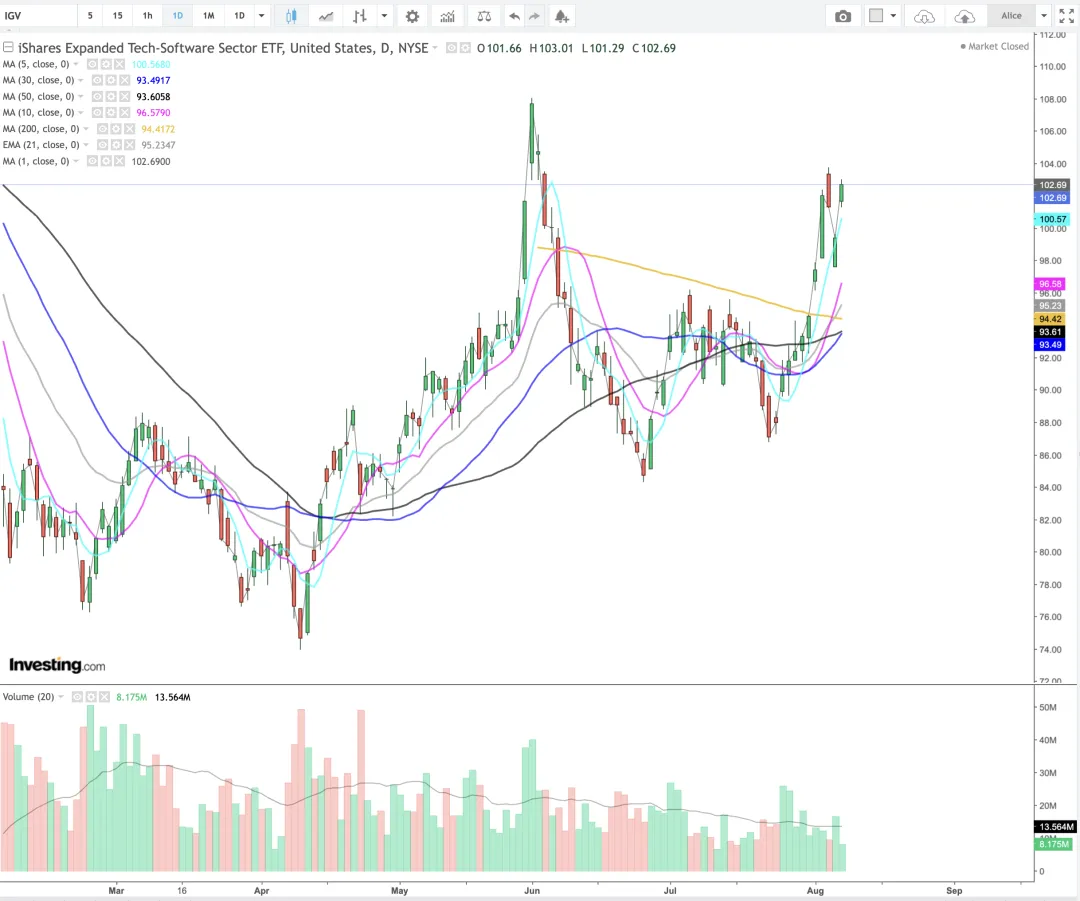Remove the EMA (21, close, 0) indicator
Screen dimensions: 1080x901
129,145
